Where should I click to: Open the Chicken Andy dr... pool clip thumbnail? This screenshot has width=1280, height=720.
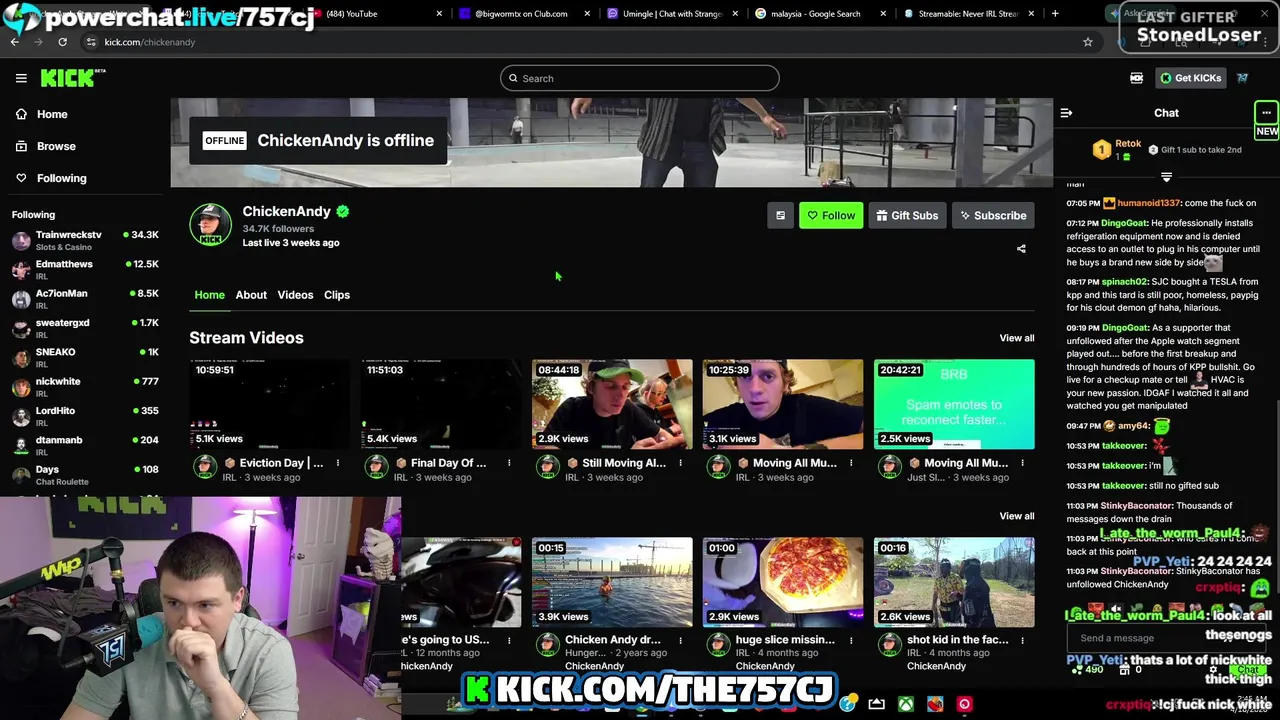coord(612,582)
